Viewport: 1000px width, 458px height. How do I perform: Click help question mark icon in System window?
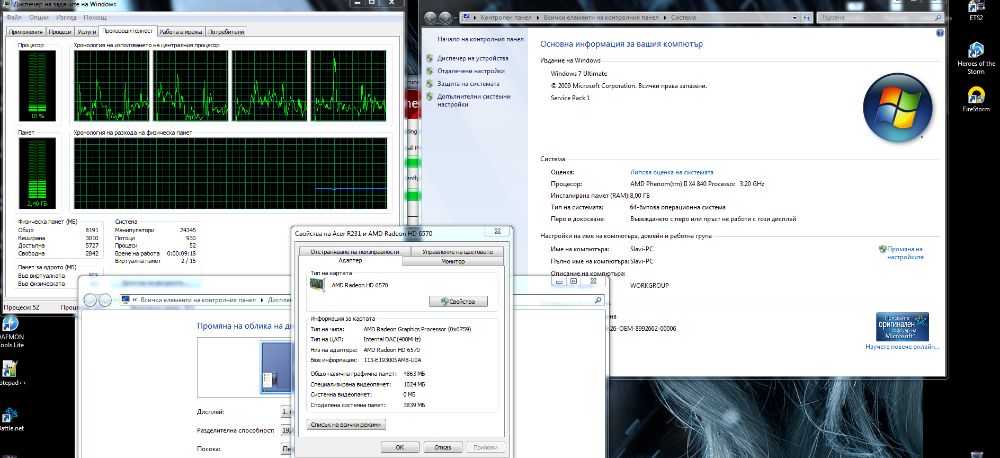[939, 33]
